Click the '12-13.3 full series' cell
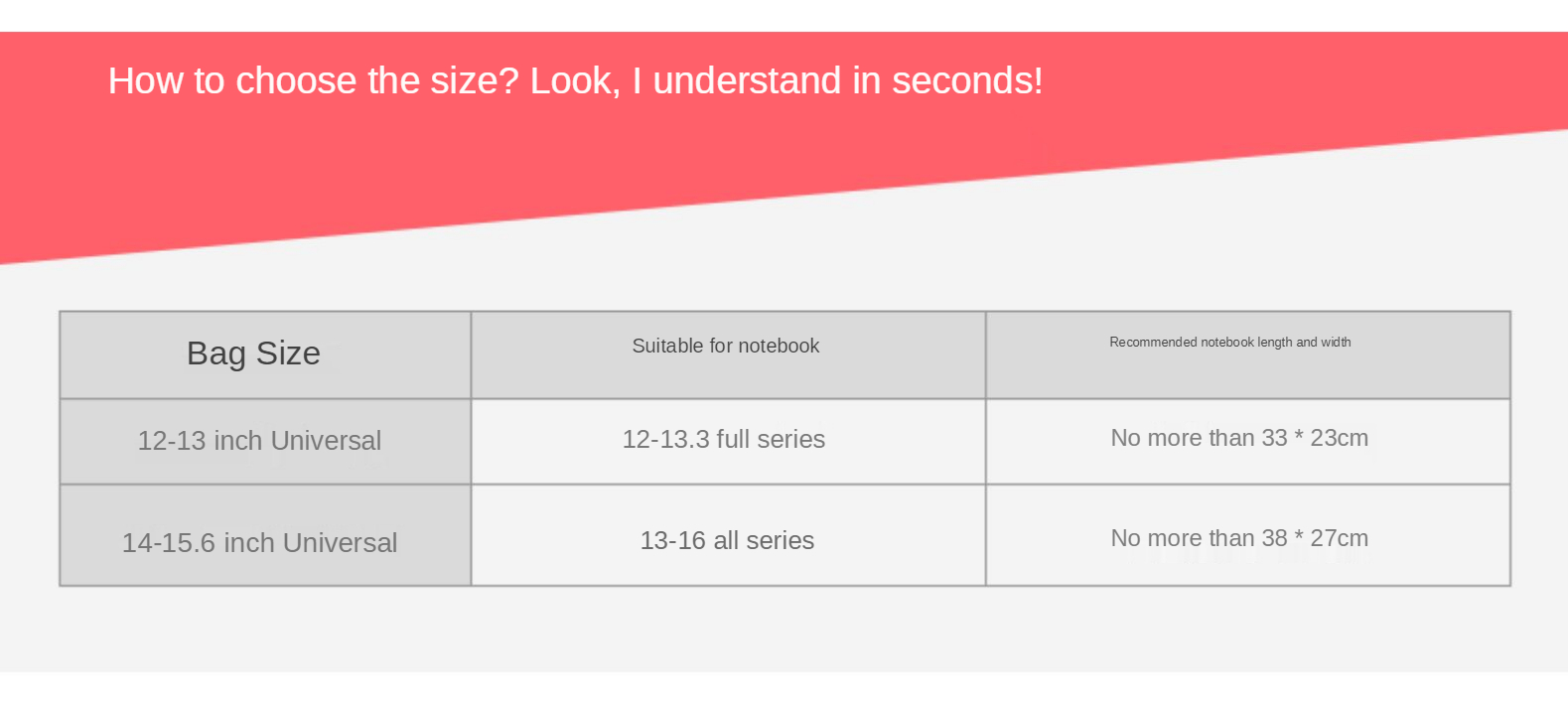The image size is (1568, 703). point(728,441)
